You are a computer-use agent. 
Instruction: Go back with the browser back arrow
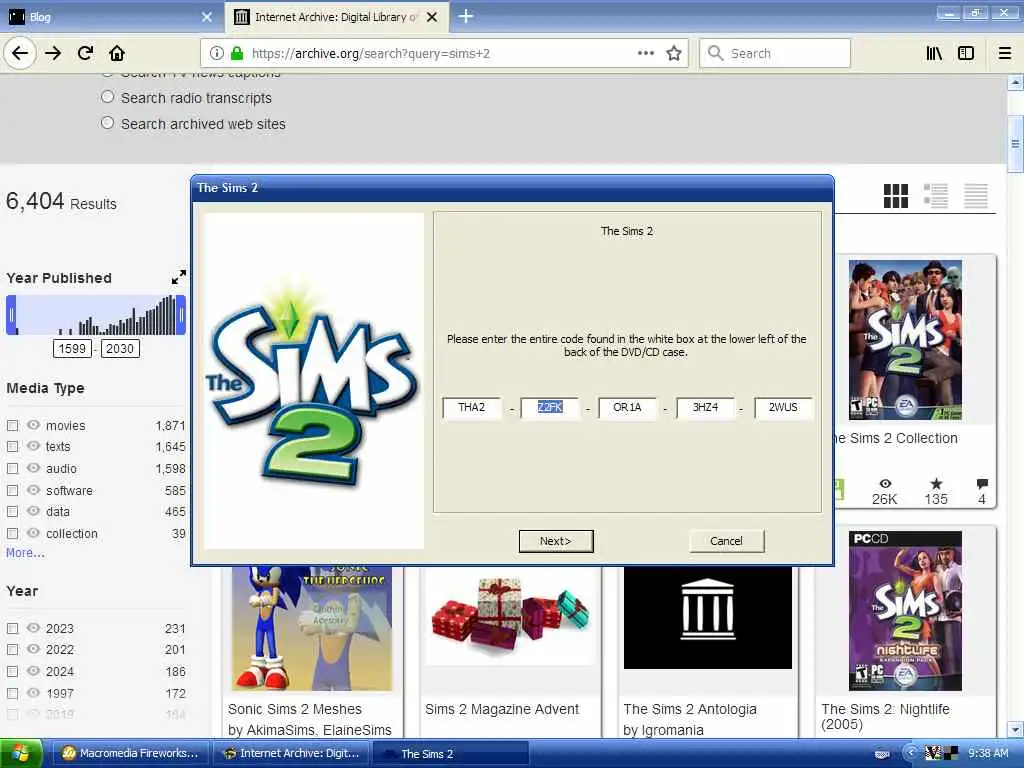[20, 53]
